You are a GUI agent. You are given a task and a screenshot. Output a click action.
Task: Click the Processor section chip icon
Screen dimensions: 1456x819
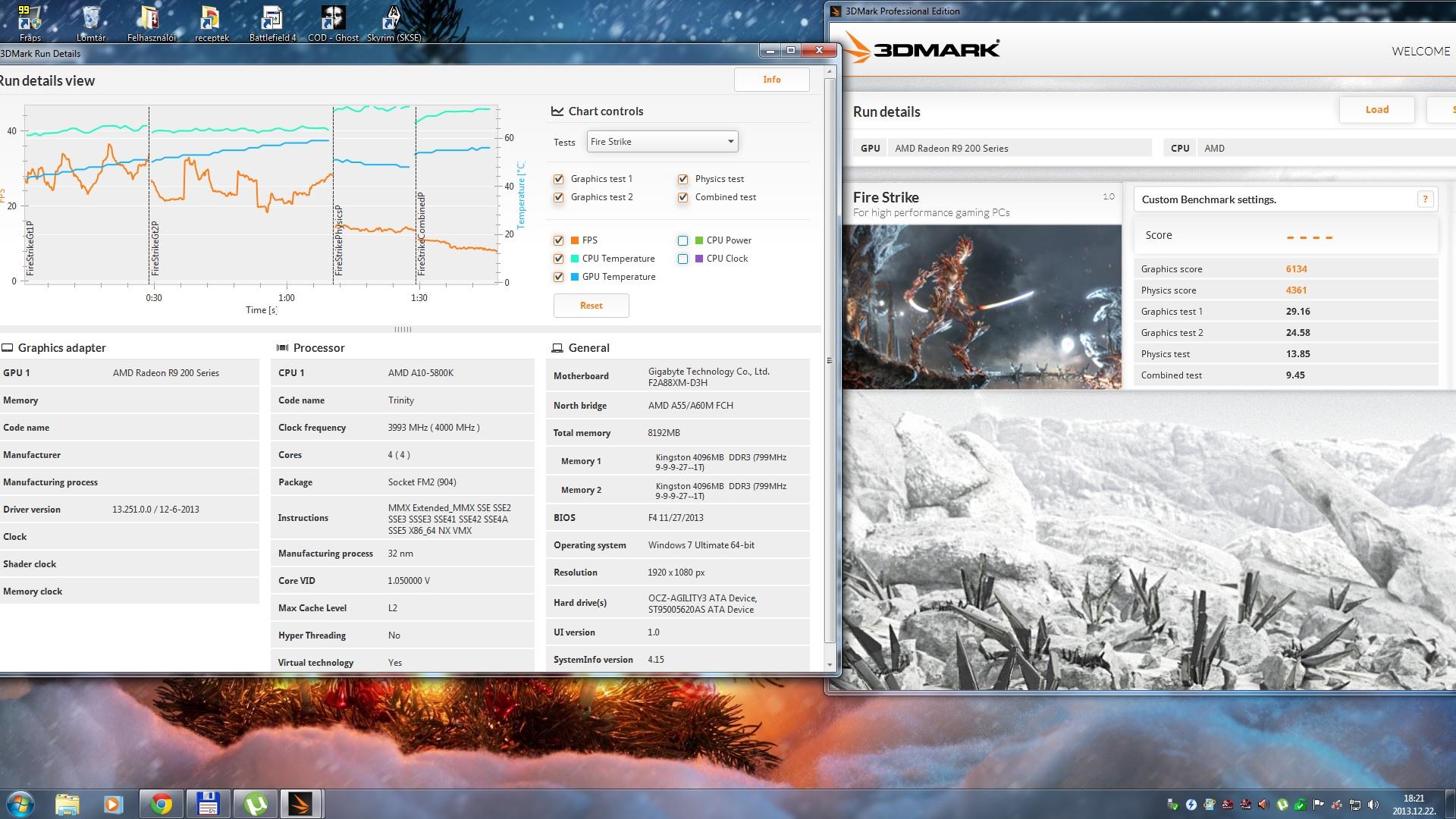tap(282, 348)
